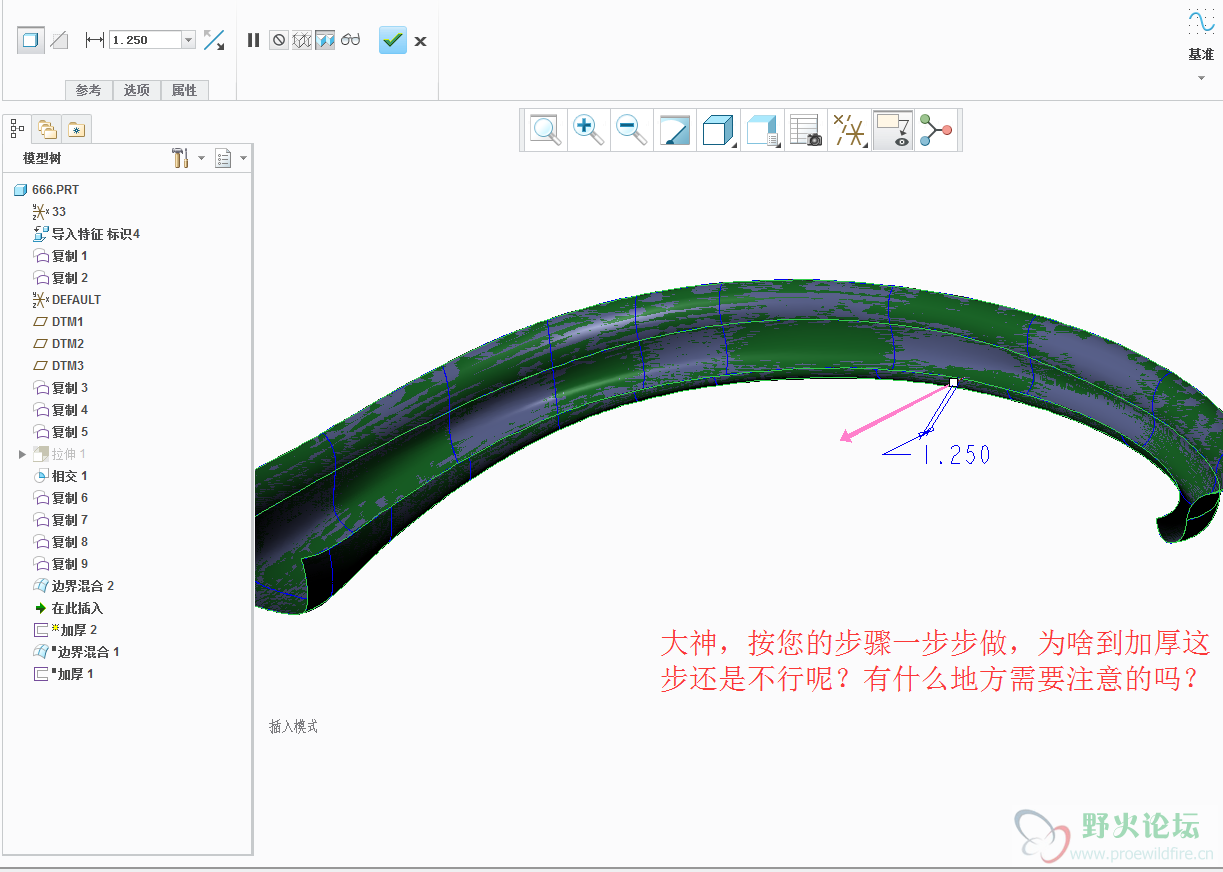Select 复制 4 in the tree
The image size is (1223, 872).
(70, 410)
